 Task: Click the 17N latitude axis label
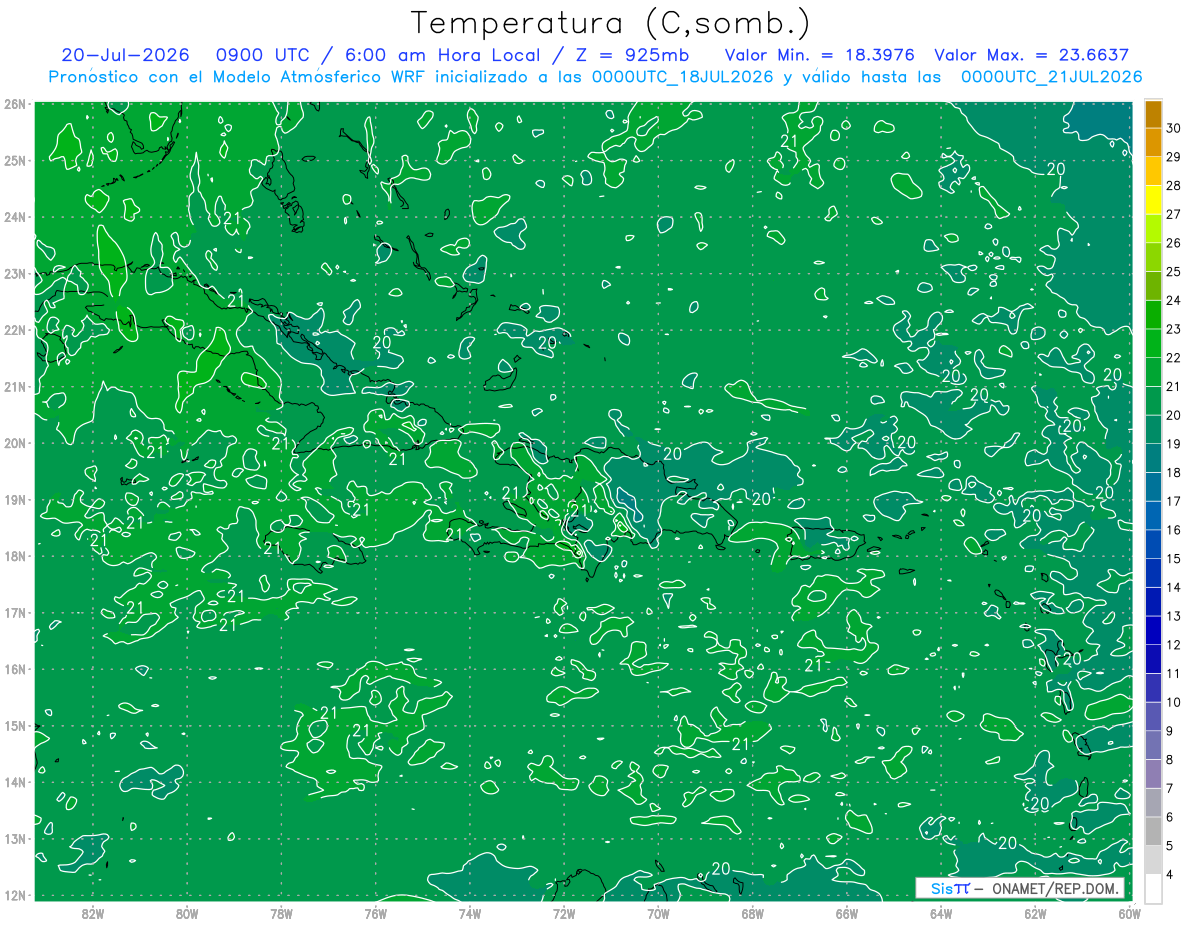tap(15, 612)
